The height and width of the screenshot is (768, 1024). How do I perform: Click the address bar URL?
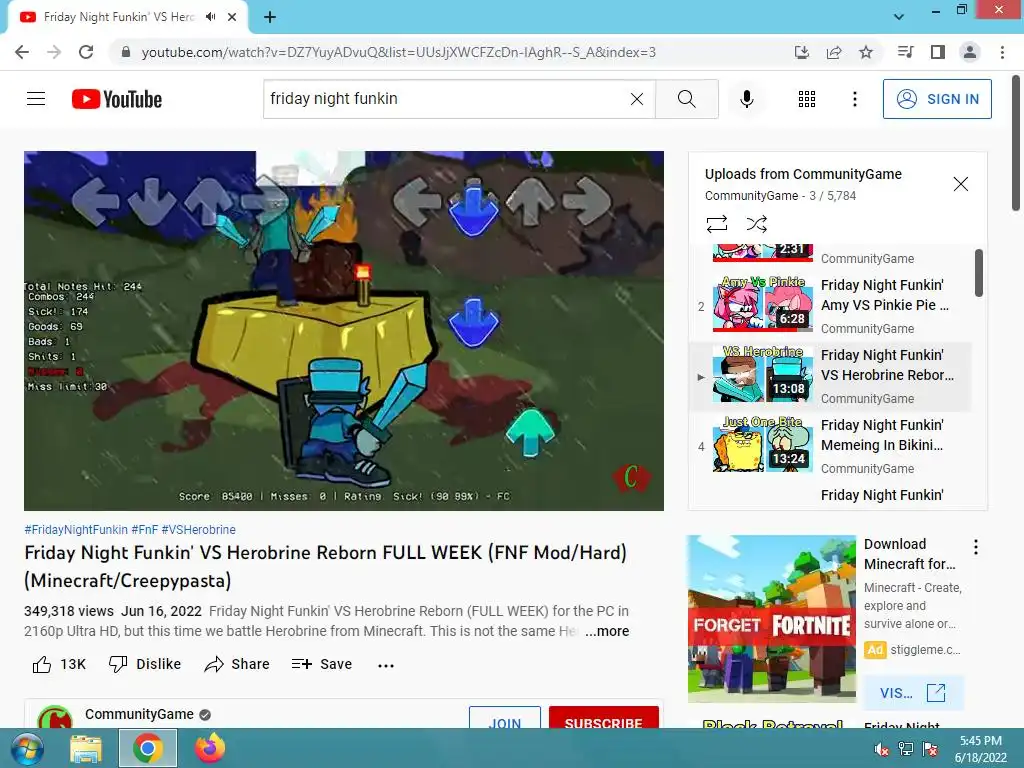pos(398,52)
